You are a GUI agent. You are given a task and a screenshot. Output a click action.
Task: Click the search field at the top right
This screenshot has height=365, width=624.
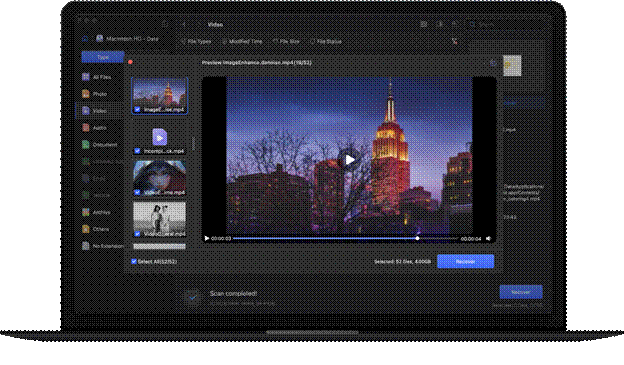click(x=505, y=24)
